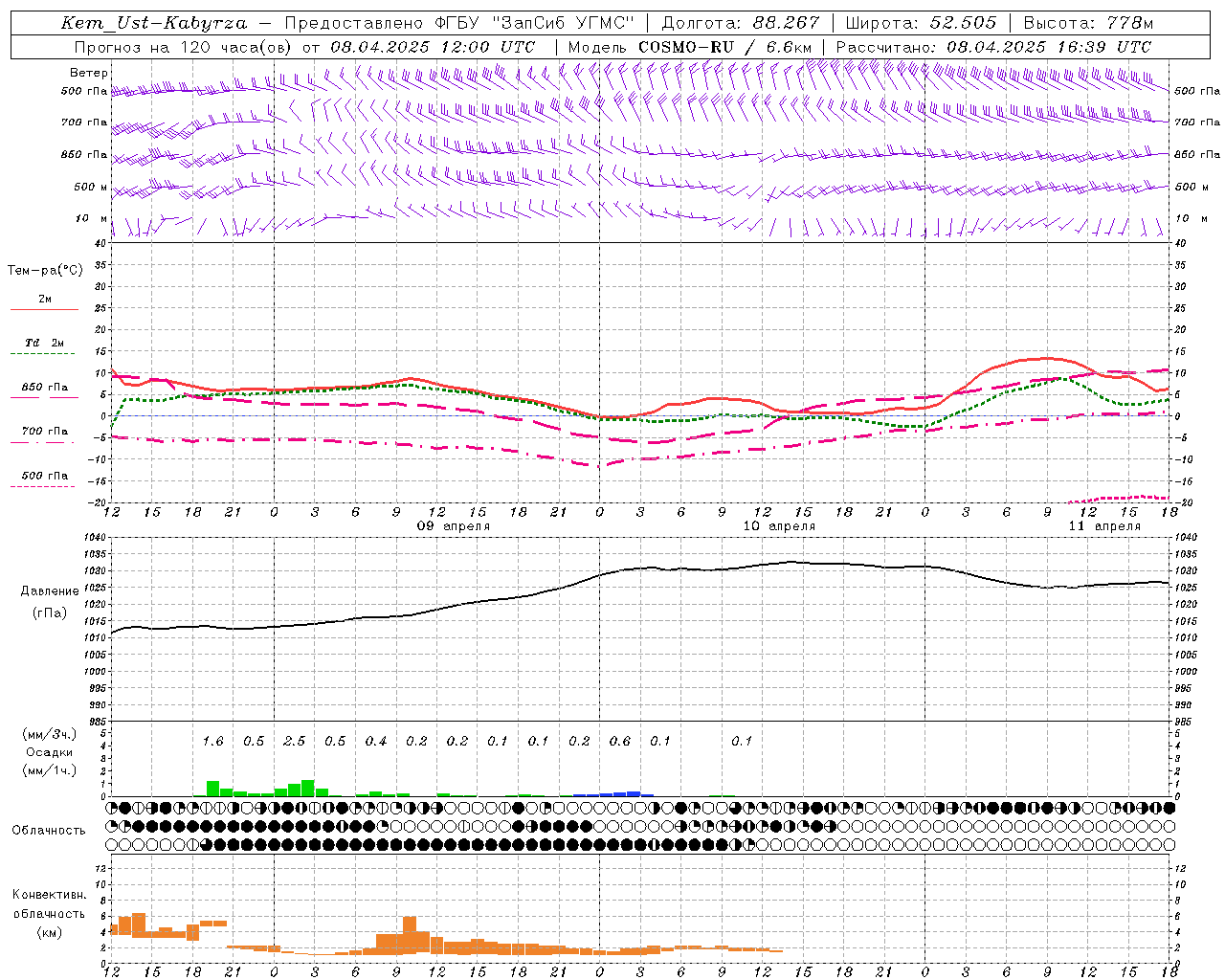Click the 3-hour precipitation value '2.5'
Screen dimensions: 1225x980
294,742
